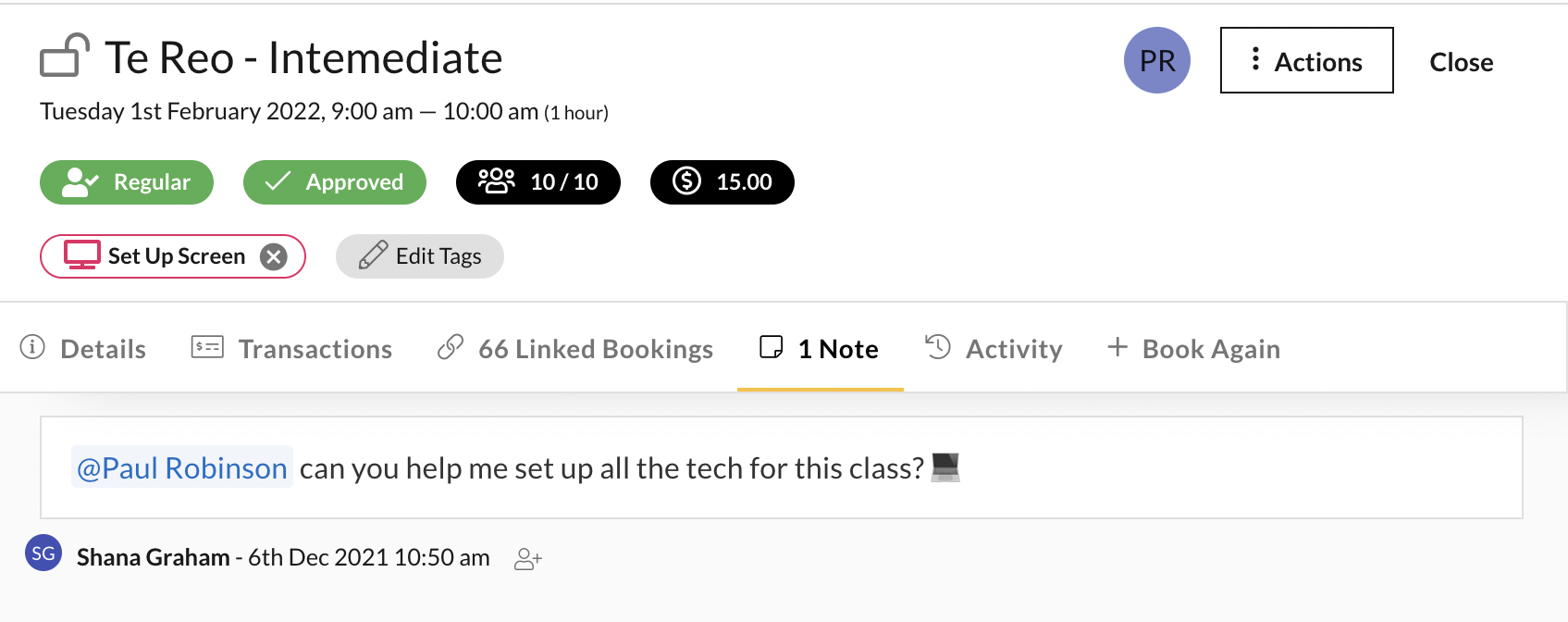Image resolution: width=1568 pixels, height=622 pixels.
Task: Click the pencil icon in Edit Tags
Action: coord(373,255)
